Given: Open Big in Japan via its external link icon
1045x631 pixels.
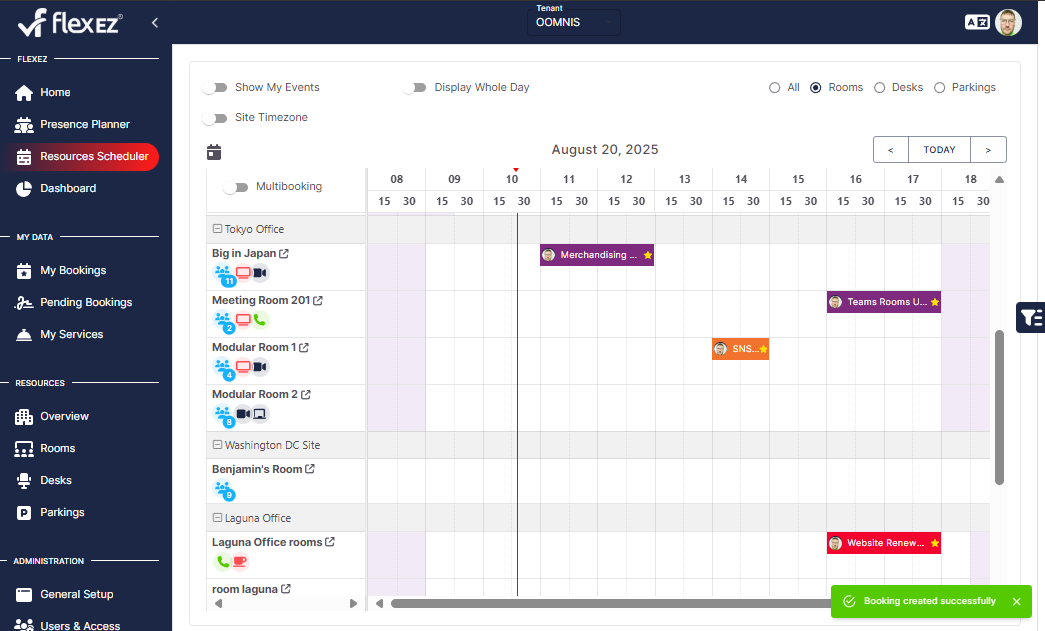Looking at the screenshot, I should (x=283, y=253).
